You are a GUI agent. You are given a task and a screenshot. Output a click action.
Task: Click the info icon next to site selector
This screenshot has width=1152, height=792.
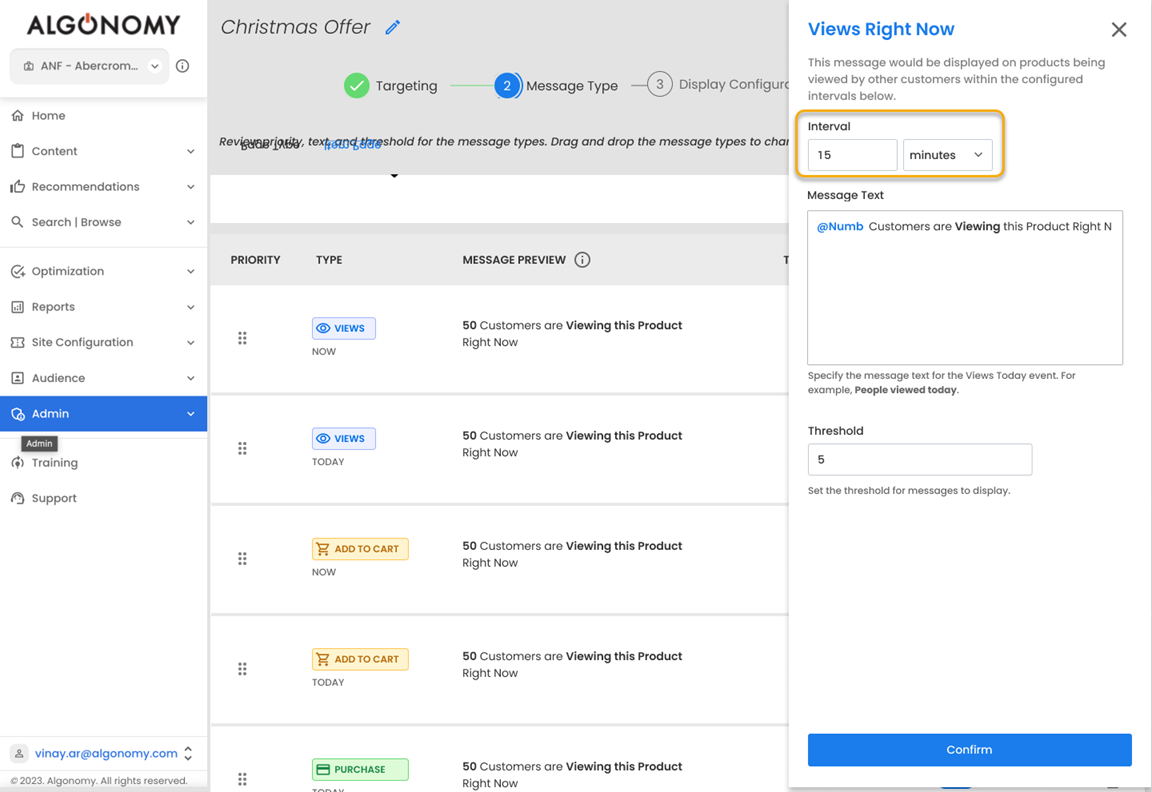[x=182, y=66]
